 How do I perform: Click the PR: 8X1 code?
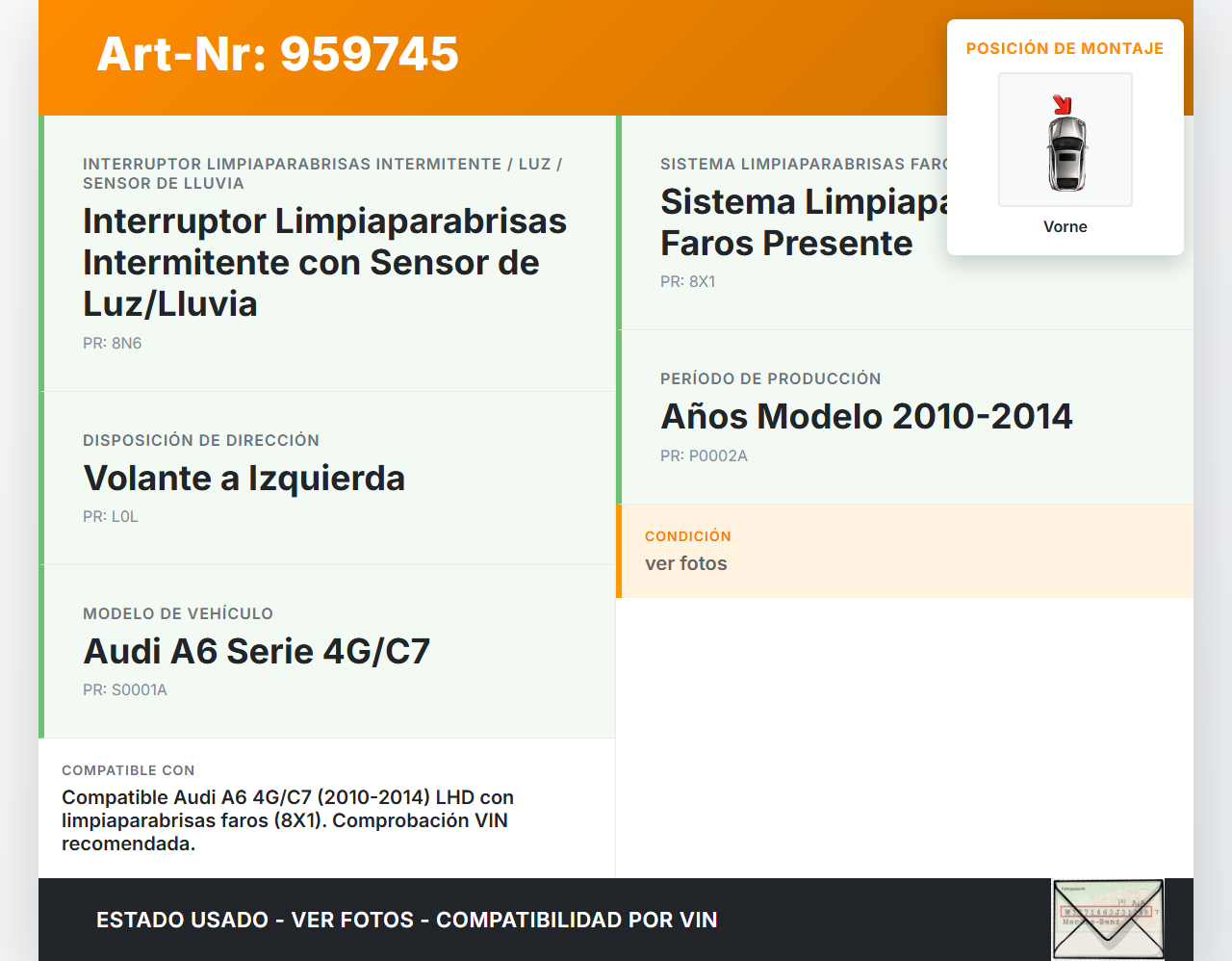687,281
